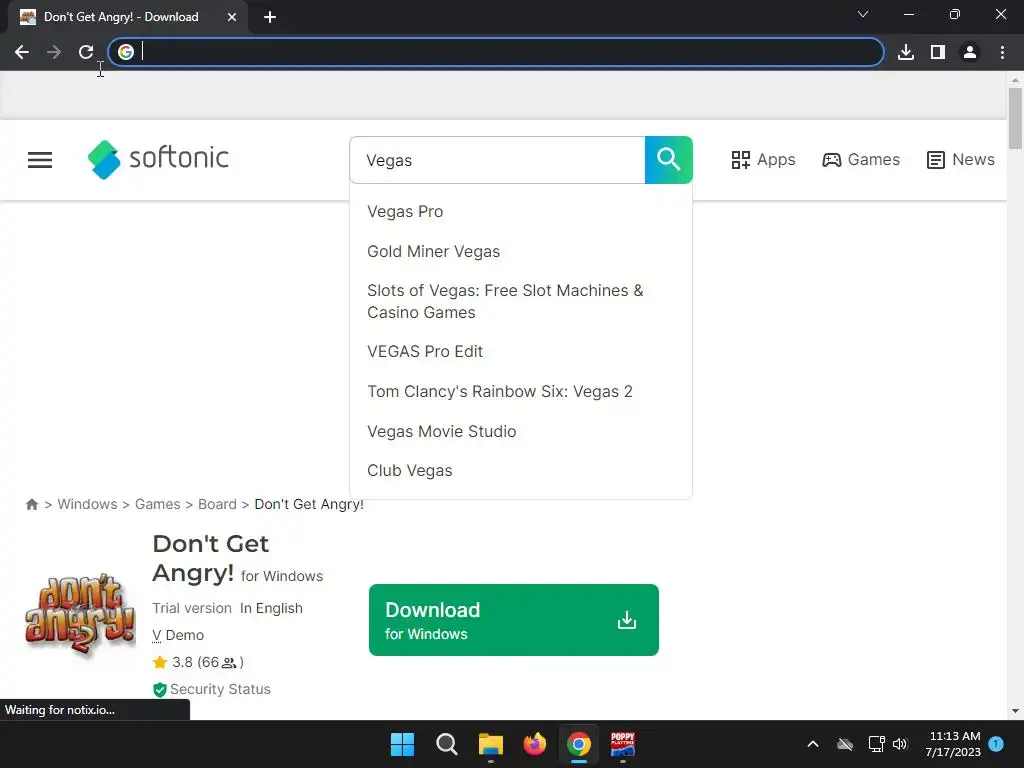Image resolution: width=1024 pixels, height=768 pixels.
Task: Click the scrollbar down arrow
Action: pyautogui.click(x=1015, y=711)
